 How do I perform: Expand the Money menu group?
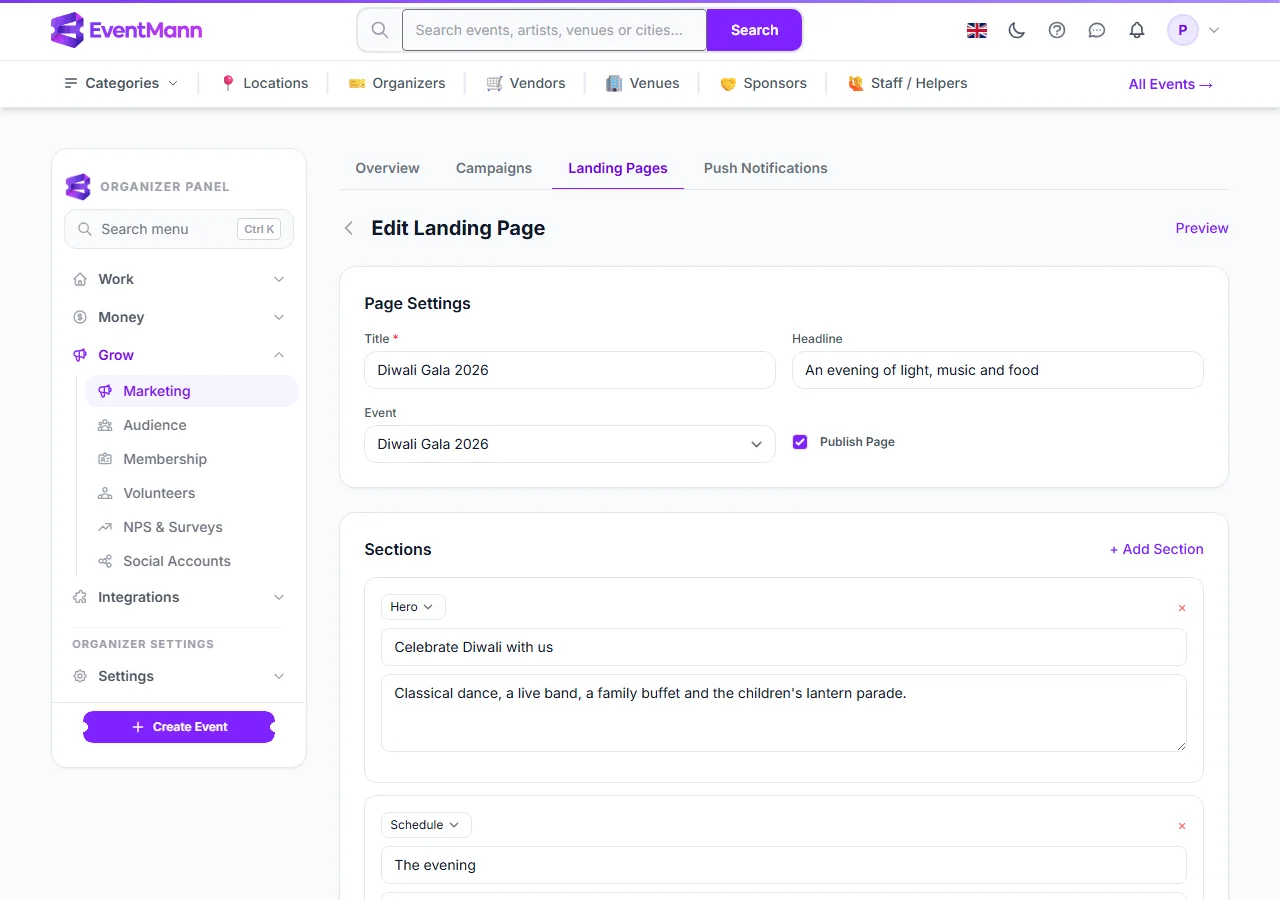click(x=179, y=317)
